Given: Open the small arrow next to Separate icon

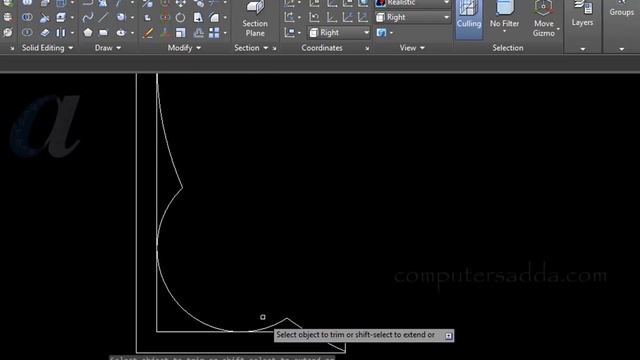Looking at the screenshot, I should (72, 33).
